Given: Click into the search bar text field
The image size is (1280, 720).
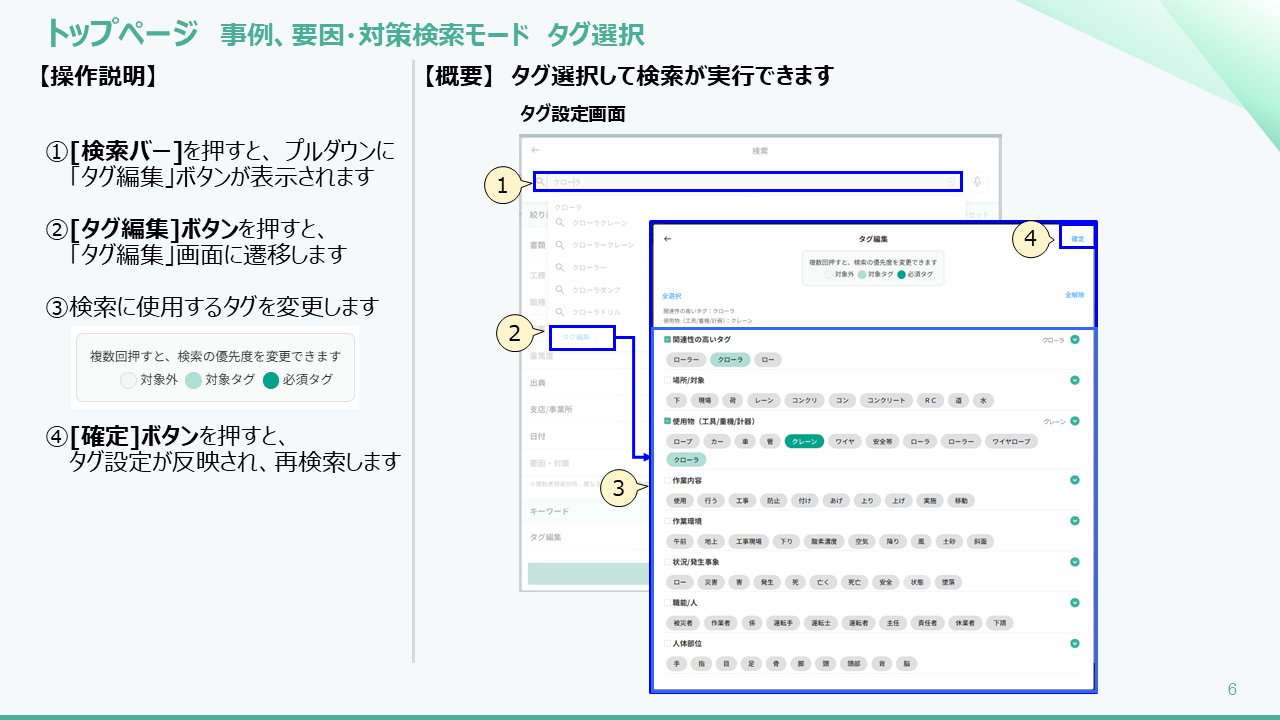Looking at the screenshot, I should (x=740, y=182).
